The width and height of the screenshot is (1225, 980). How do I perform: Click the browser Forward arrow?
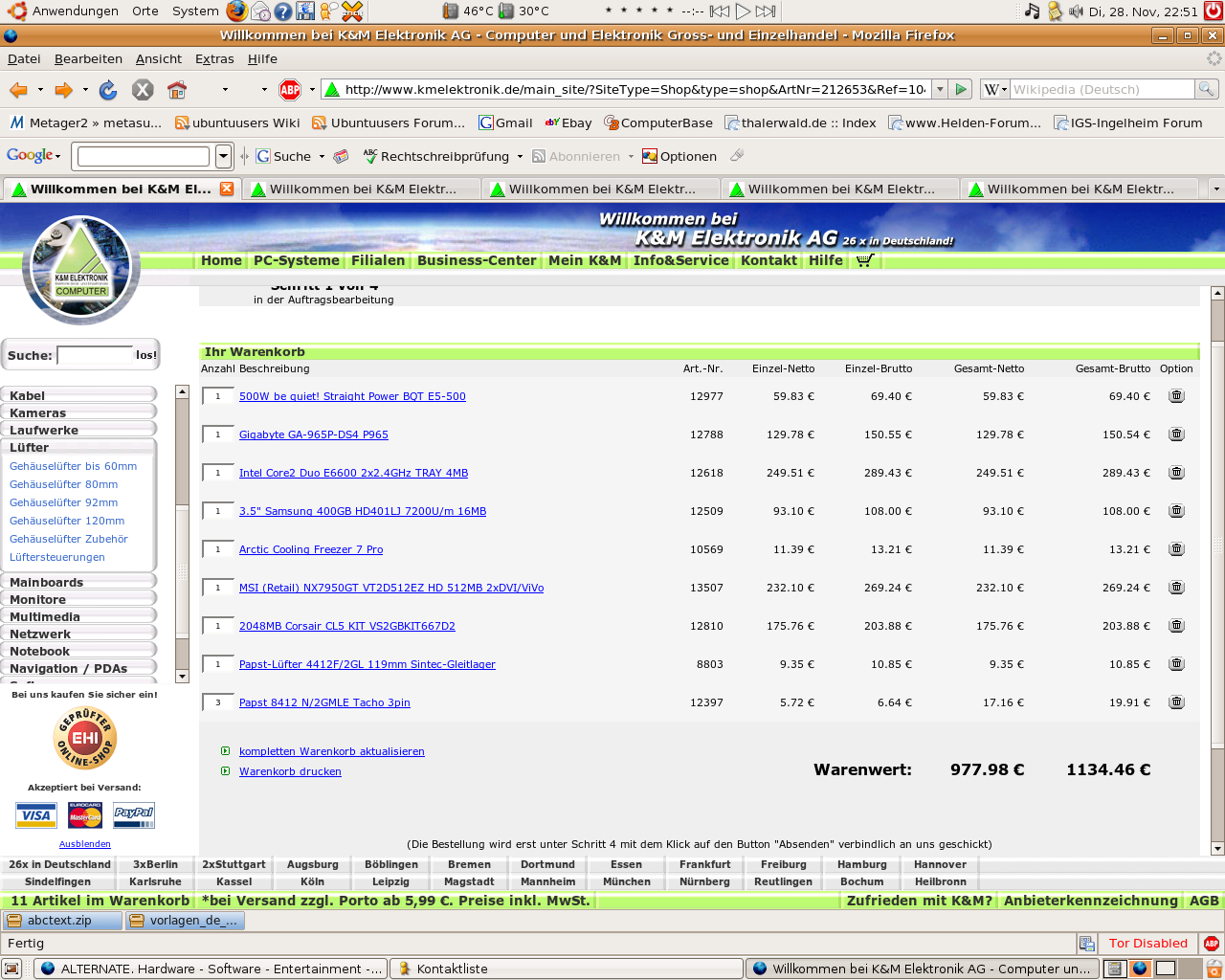pos(63,90)
